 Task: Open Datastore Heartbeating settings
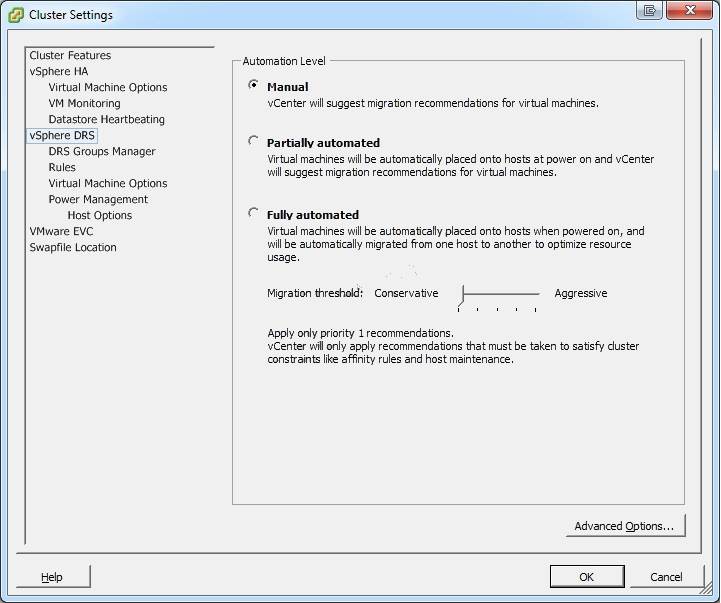point(107,120)
